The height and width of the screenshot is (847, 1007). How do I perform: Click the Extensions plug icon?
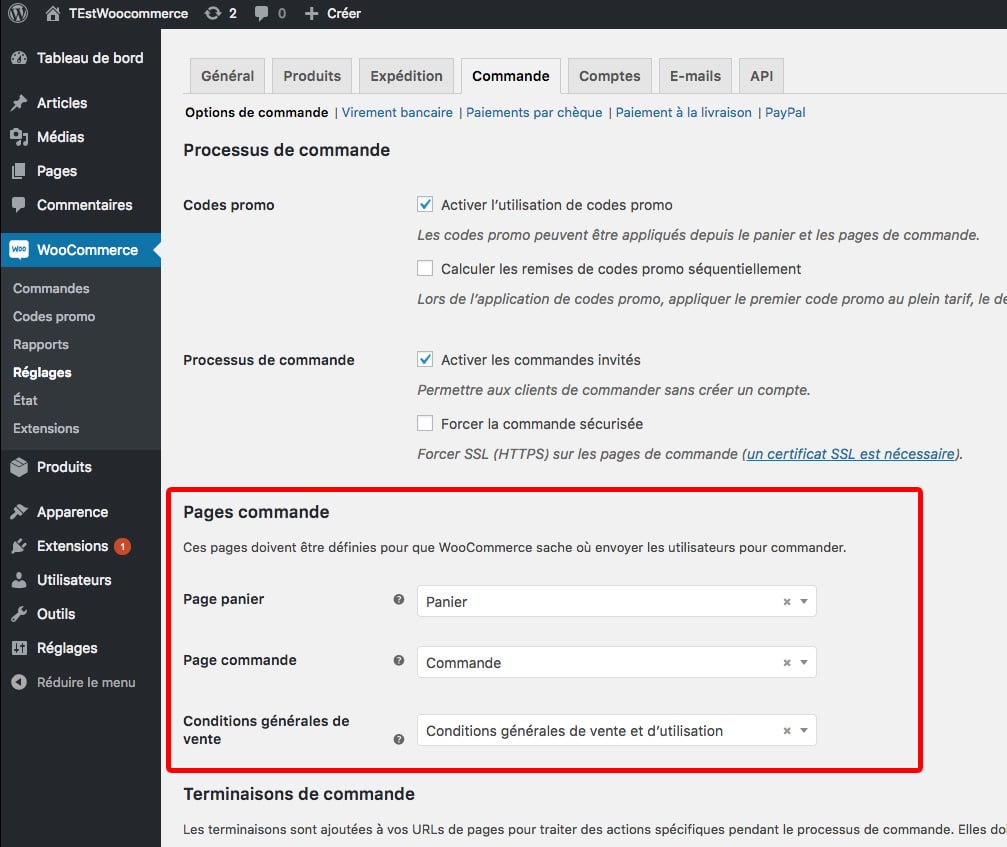point(19,546)
